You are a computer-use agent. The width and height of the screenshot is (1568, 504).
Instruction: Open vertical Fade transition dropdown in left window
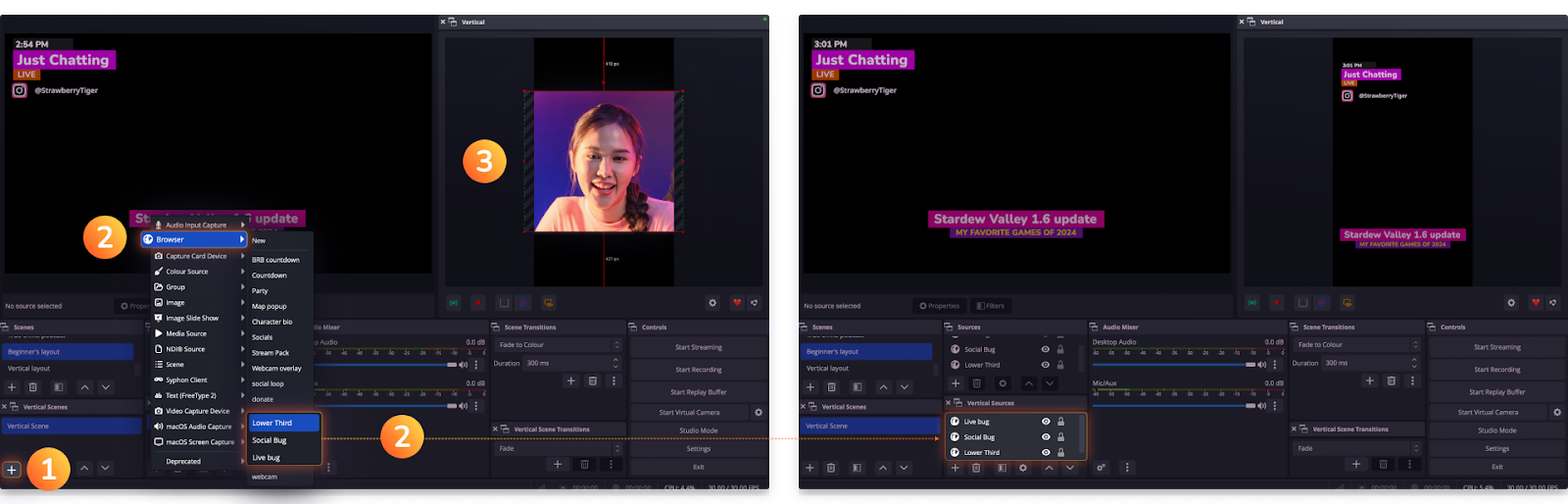coord(558,448)
